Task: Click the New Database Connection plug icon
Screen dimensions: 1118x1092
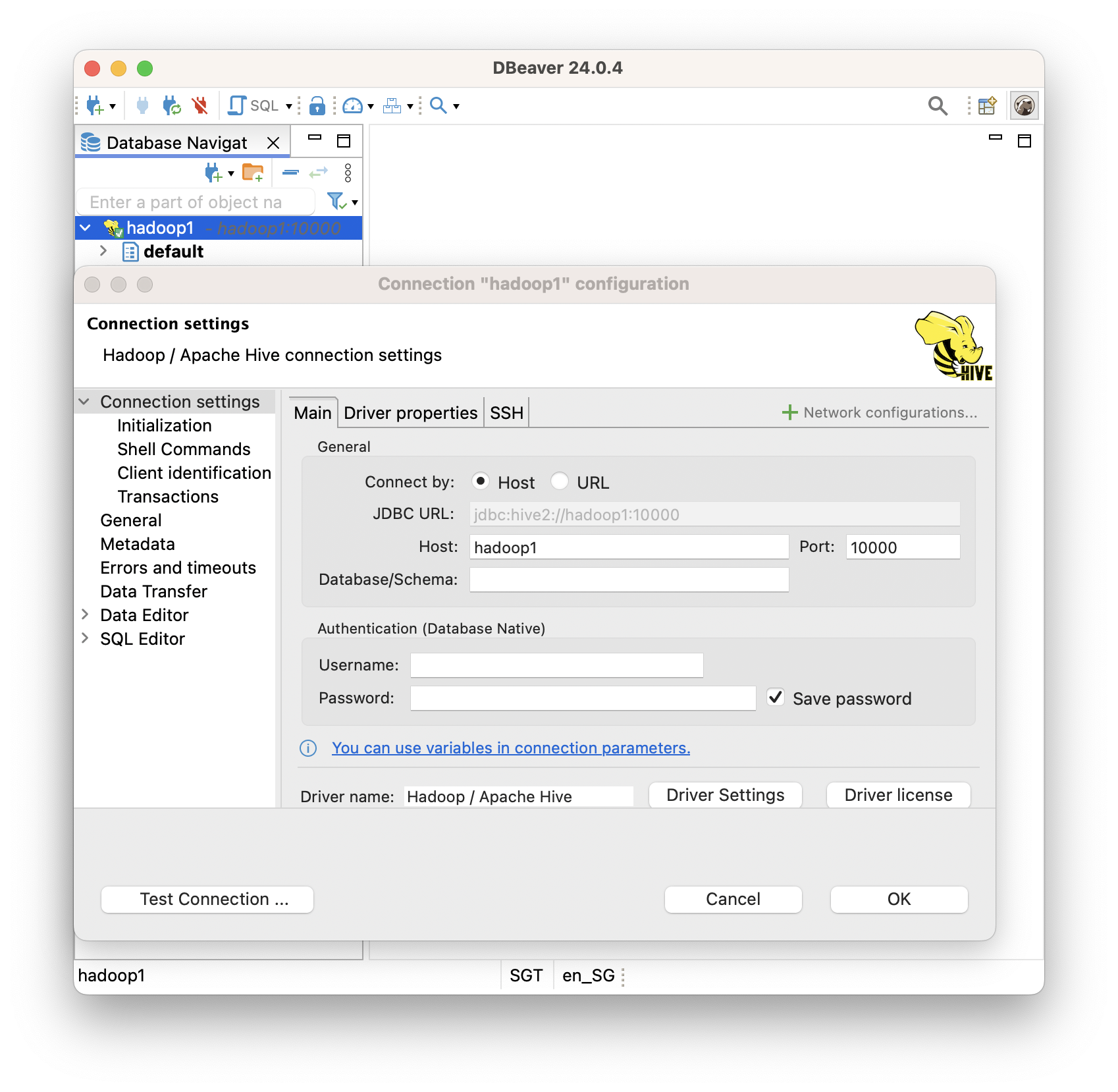Action: tap(95, 105)
